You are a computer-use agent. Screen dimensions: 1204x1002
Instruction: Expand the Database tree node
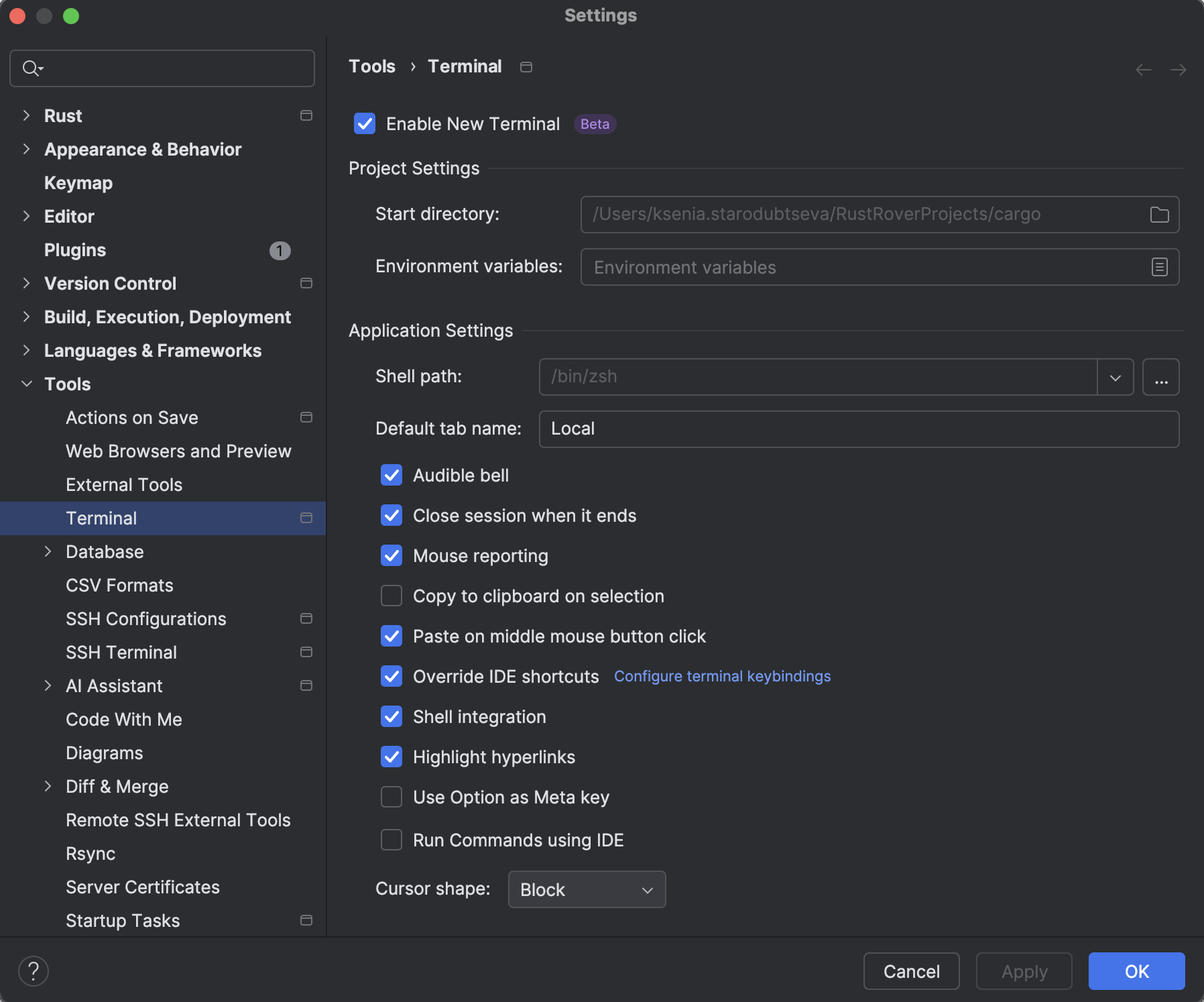point(48,551)
